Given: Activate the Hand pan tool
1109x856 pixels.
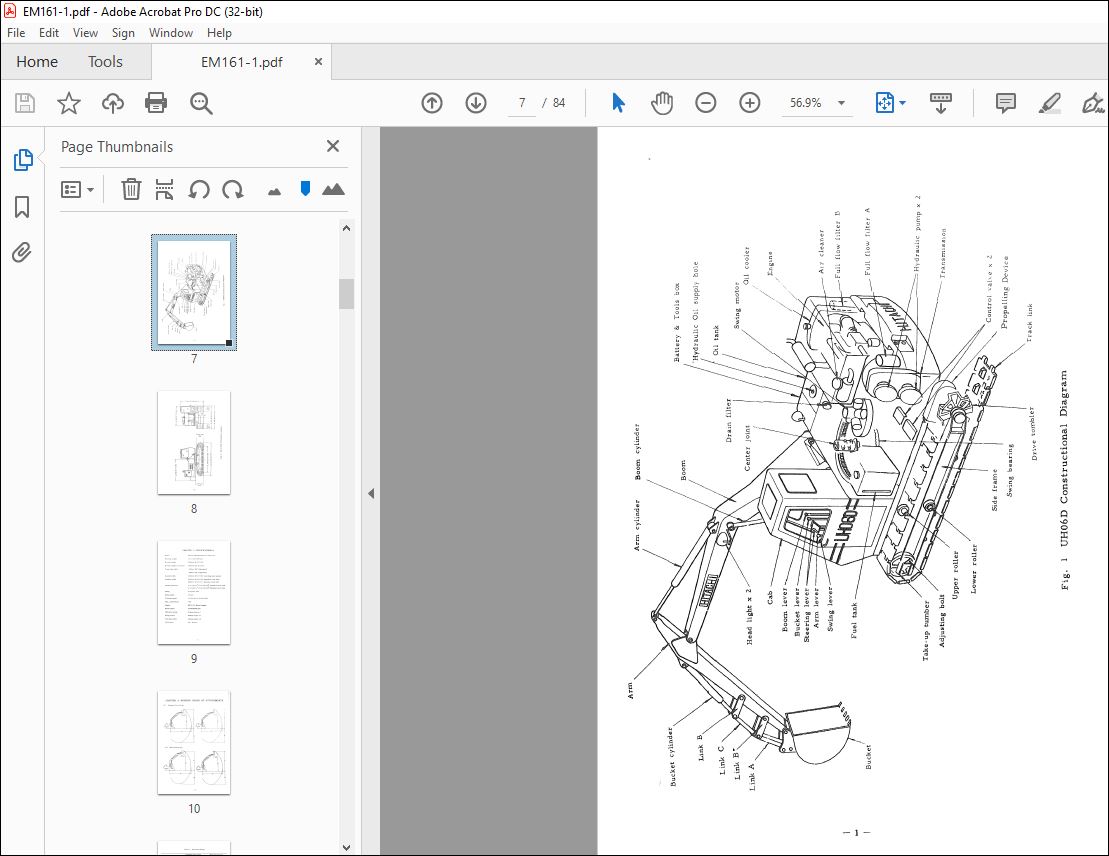Looking at the screenshot, I should point(661,103).
